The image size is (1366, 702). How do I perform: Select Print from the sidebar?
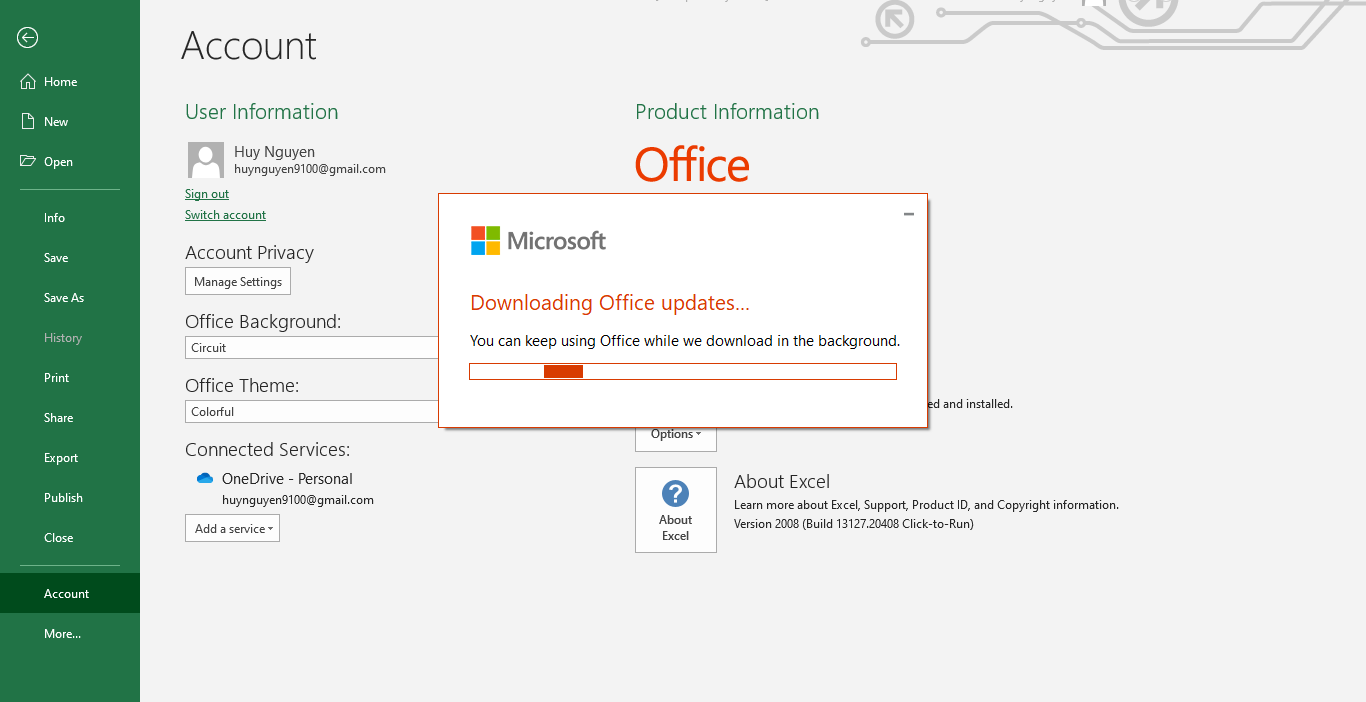[56, 377]
